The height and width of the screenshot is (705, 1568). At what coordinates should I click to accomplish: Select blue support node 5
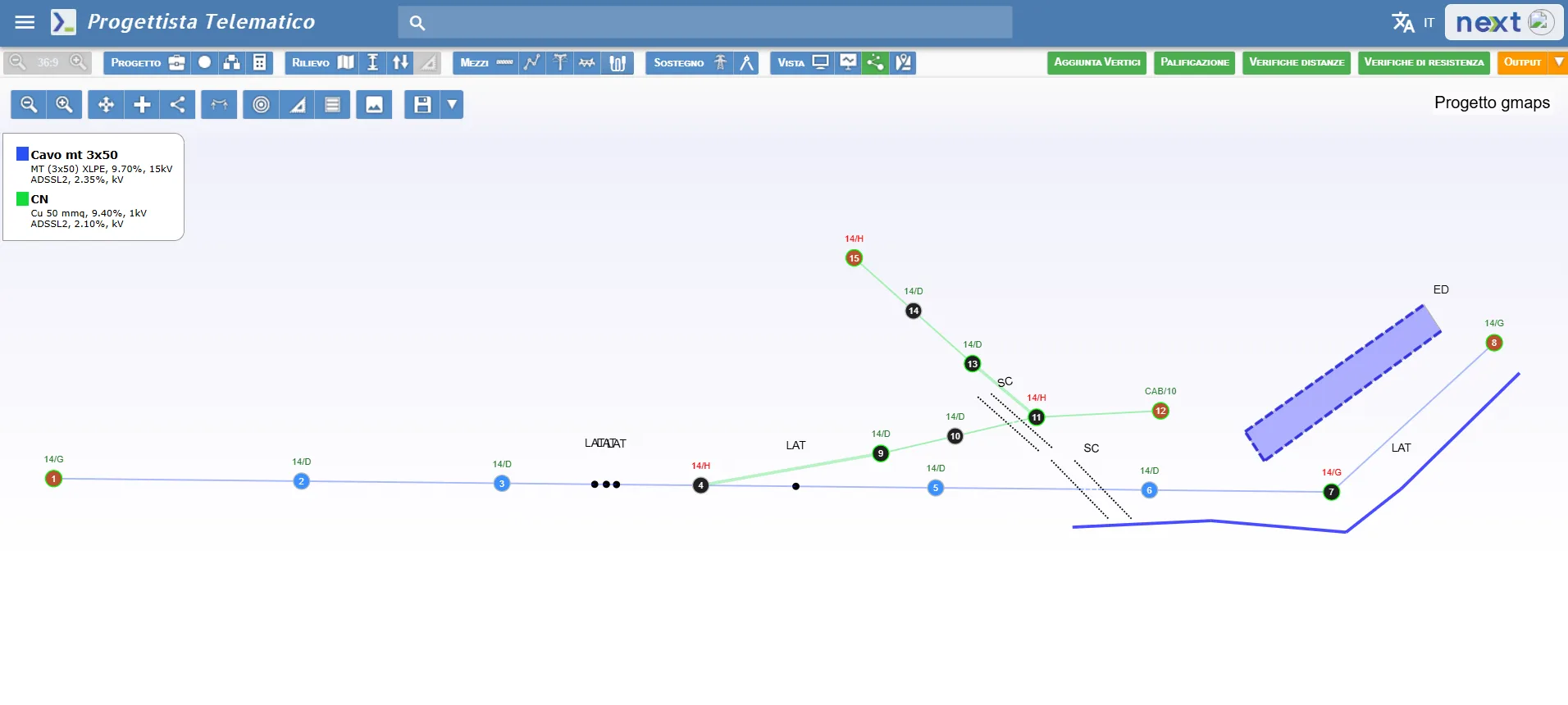tap(936, 488)
